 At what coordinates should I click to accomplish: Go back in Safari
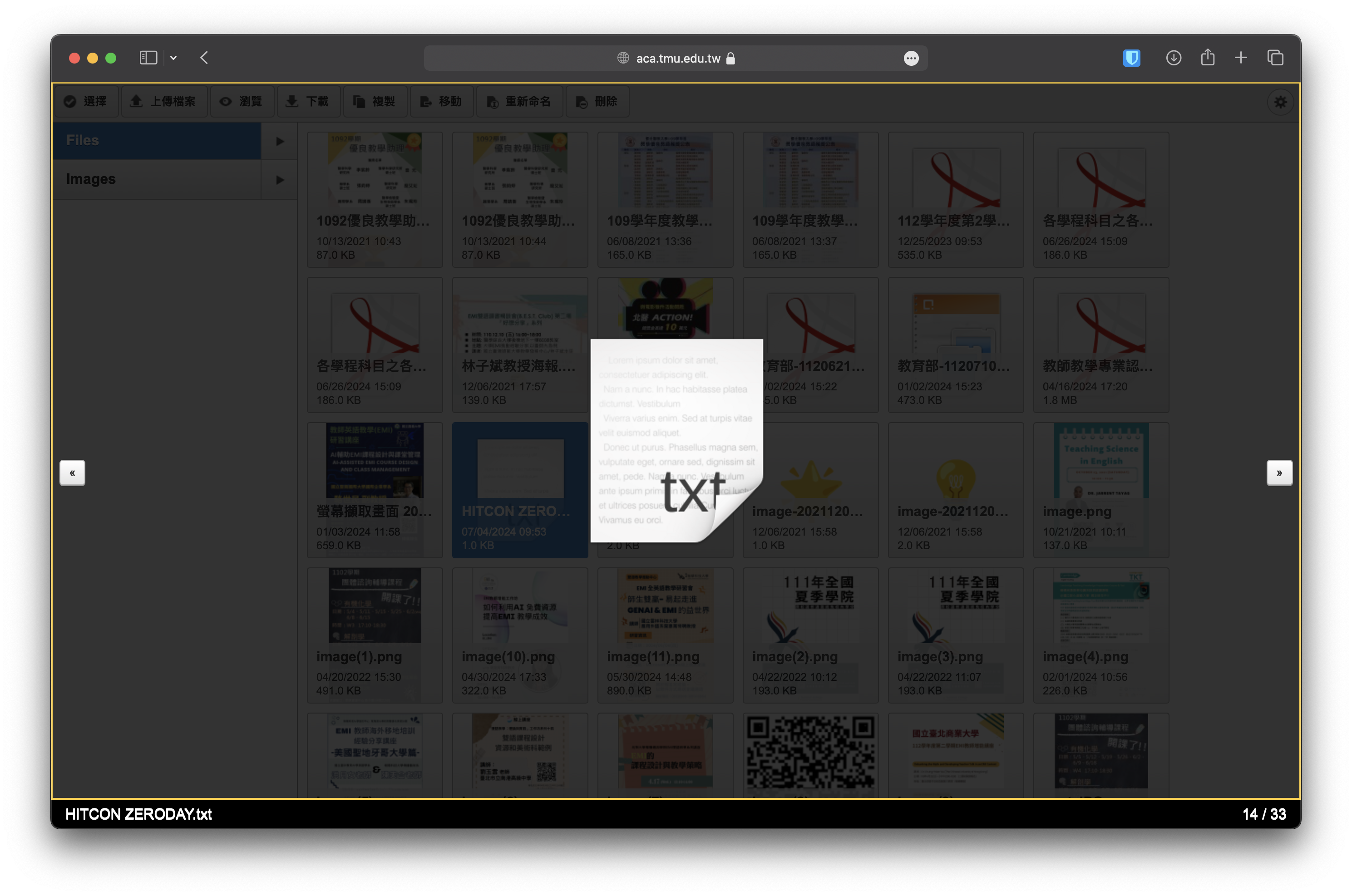pyautogui.click(x=204, y=58)
